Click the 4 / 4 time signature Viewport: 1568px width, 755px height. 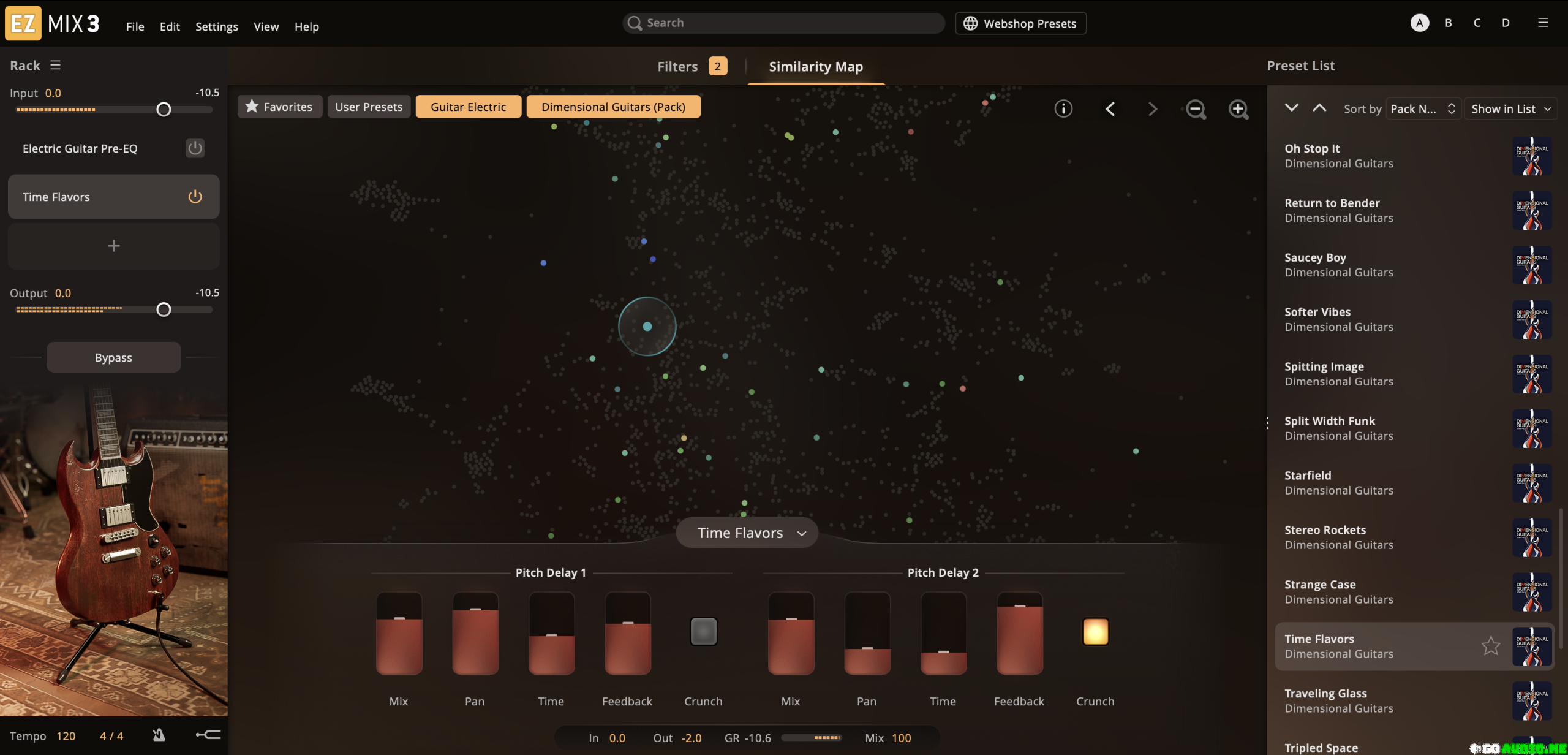pyautogui.click(x=111, y=736)
